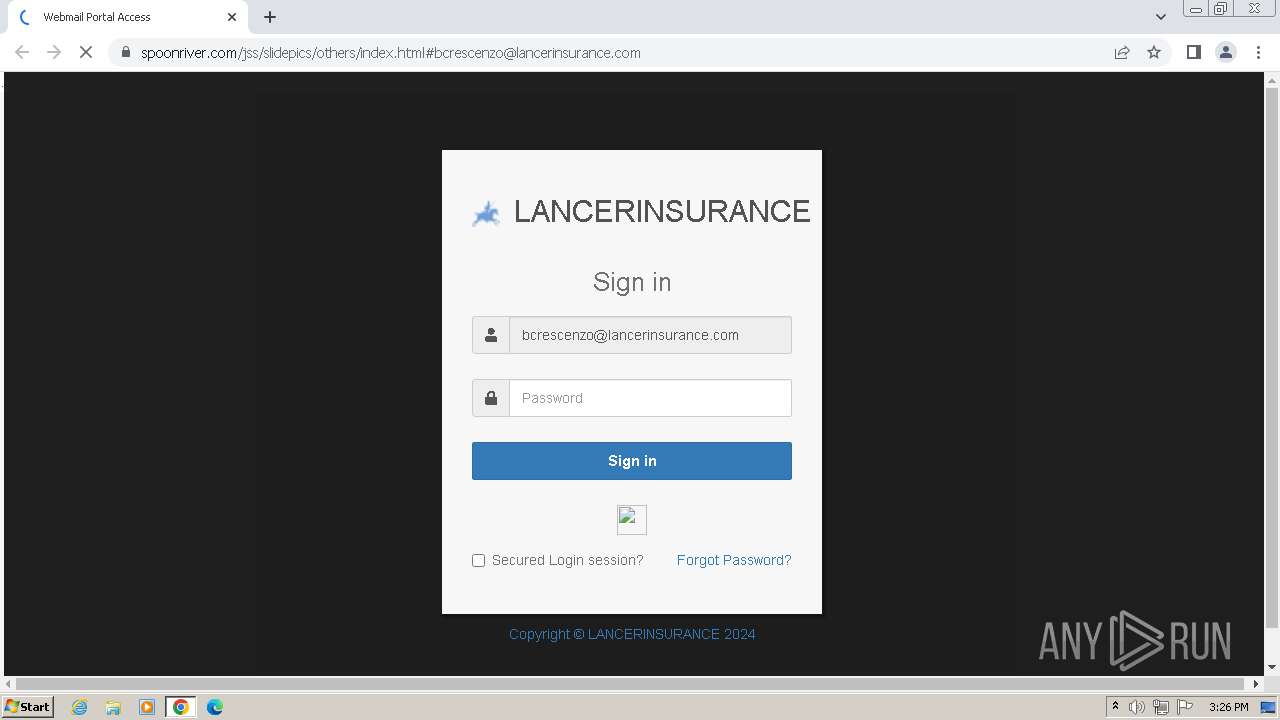Show hidden system tray icons
Image resolution: width=1280 pixels, height=720 pixels.
pyautogui.click(x=1115, y=707)
